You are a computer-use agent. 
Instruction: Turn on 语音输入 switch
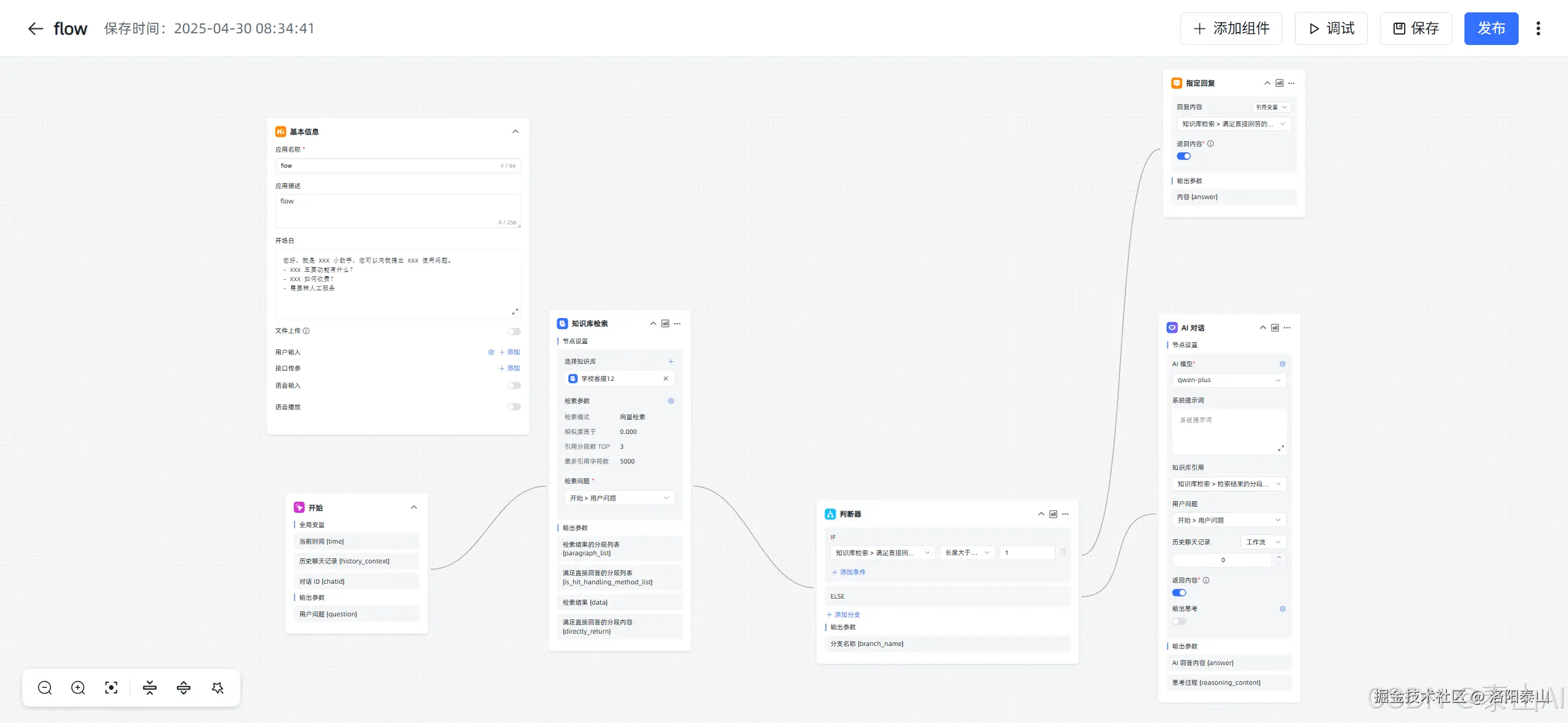click(513, 385)
